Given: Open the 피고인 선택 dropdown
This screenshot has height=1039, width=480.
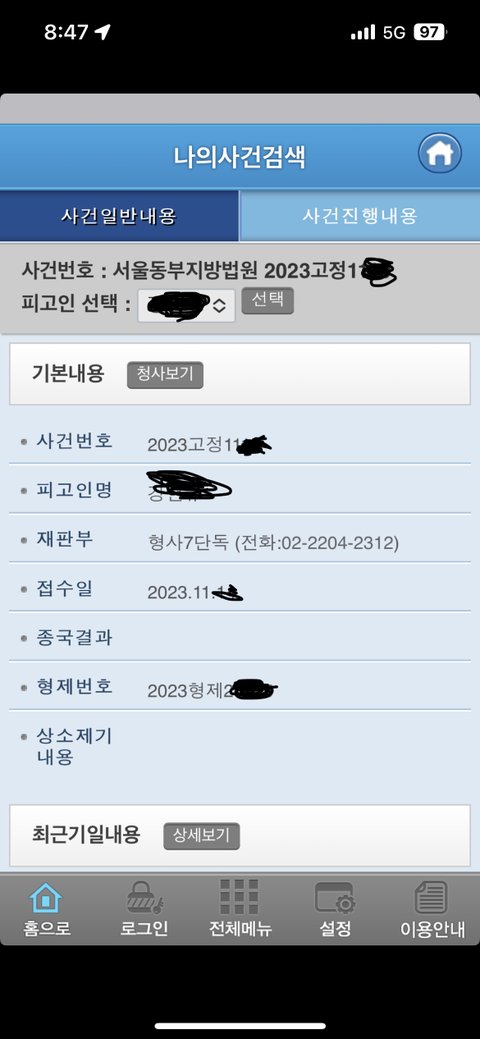Looking at the screenshot, I should (x=186, y=305).
